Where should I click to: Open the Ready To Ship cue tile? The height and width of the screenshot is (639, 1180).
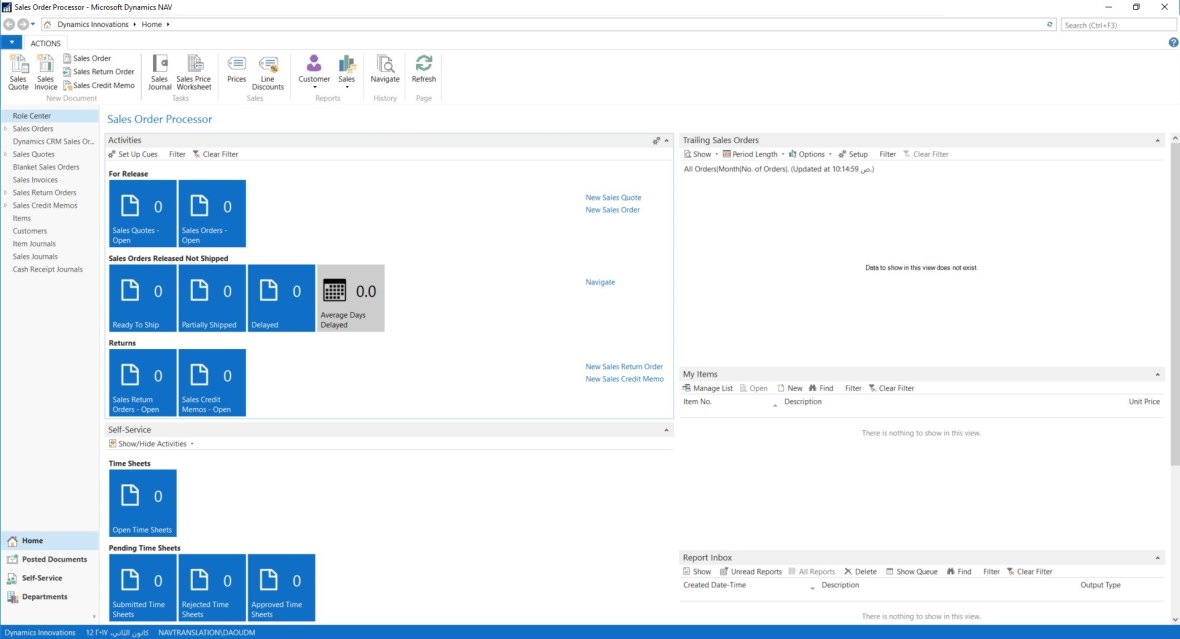(x=142, y=298)
